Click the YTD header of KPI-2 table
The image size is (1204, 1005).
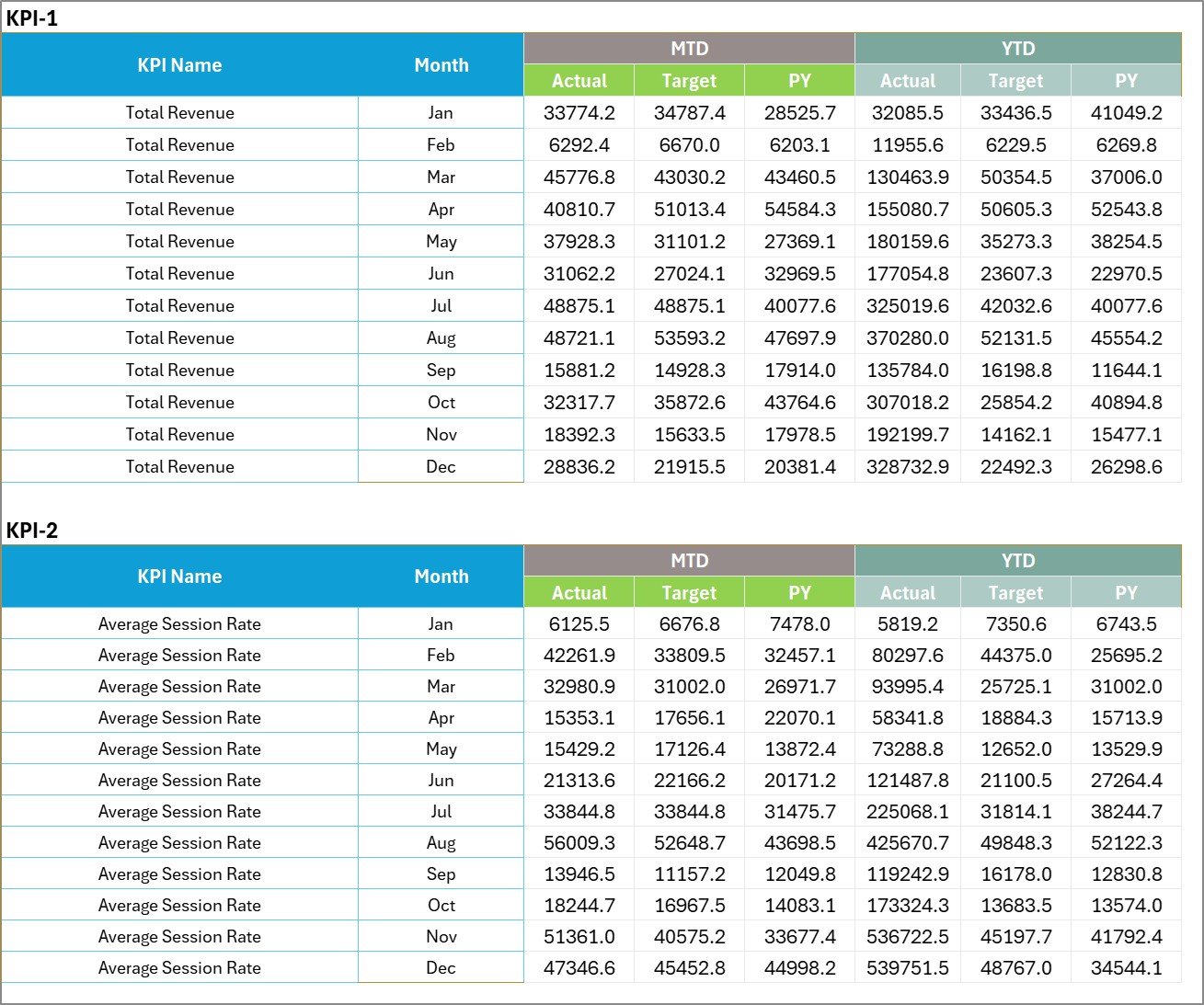(1016, 560)
